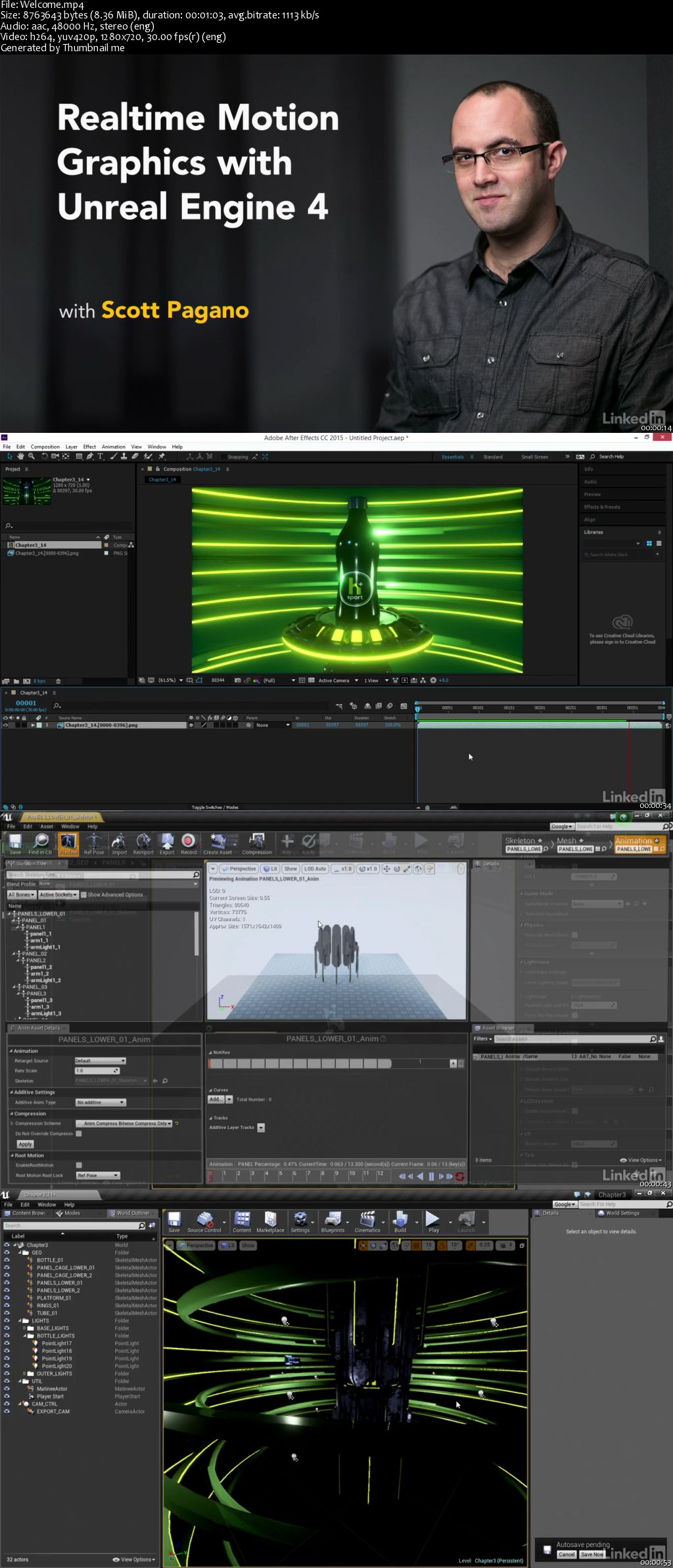This screenshot has width=673, height=1568.
Task: Open the Additive Layer Tracks dropdown
Action: pos(261,1127)
